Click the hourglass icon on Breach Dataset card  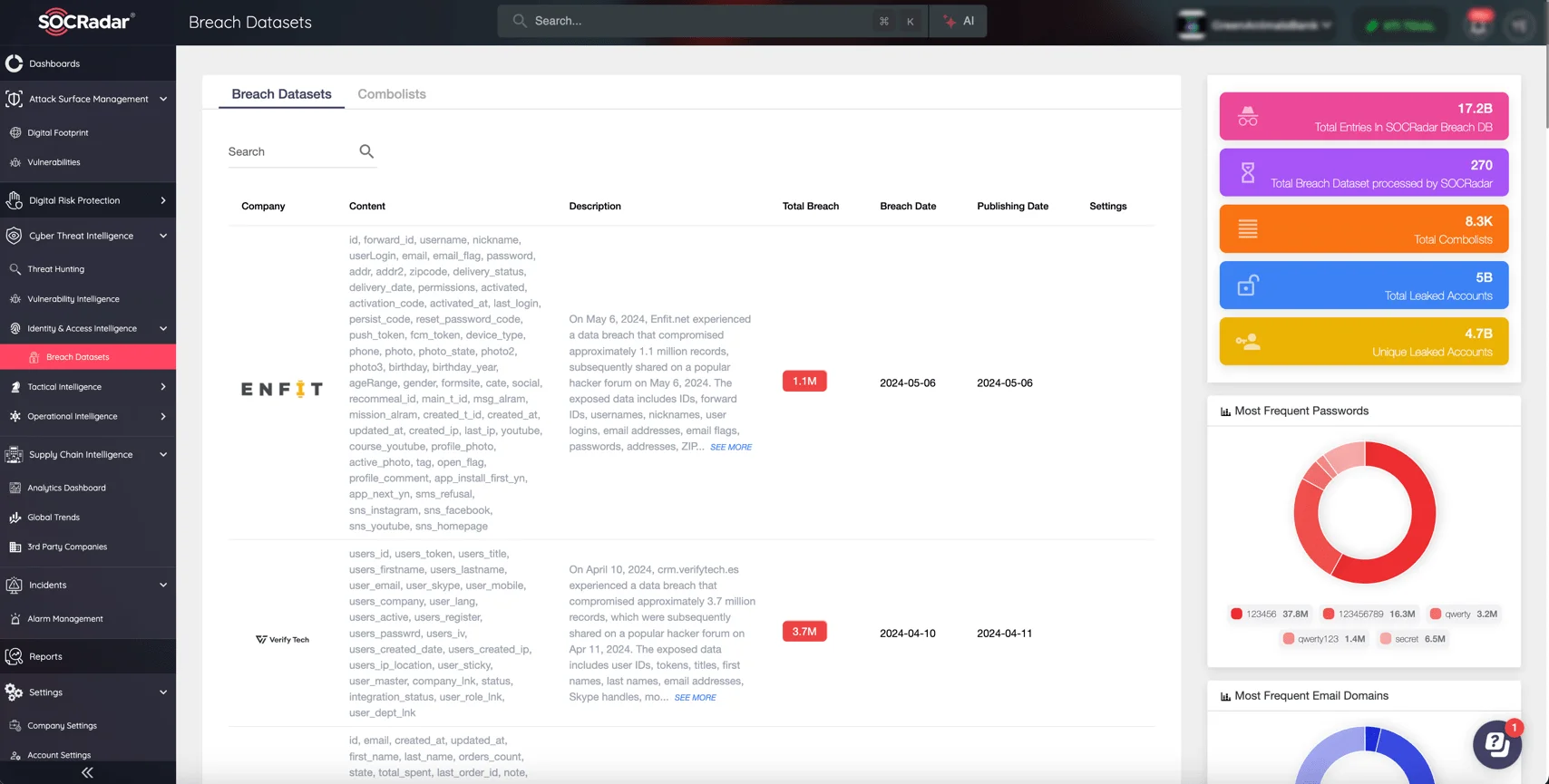1248,172
